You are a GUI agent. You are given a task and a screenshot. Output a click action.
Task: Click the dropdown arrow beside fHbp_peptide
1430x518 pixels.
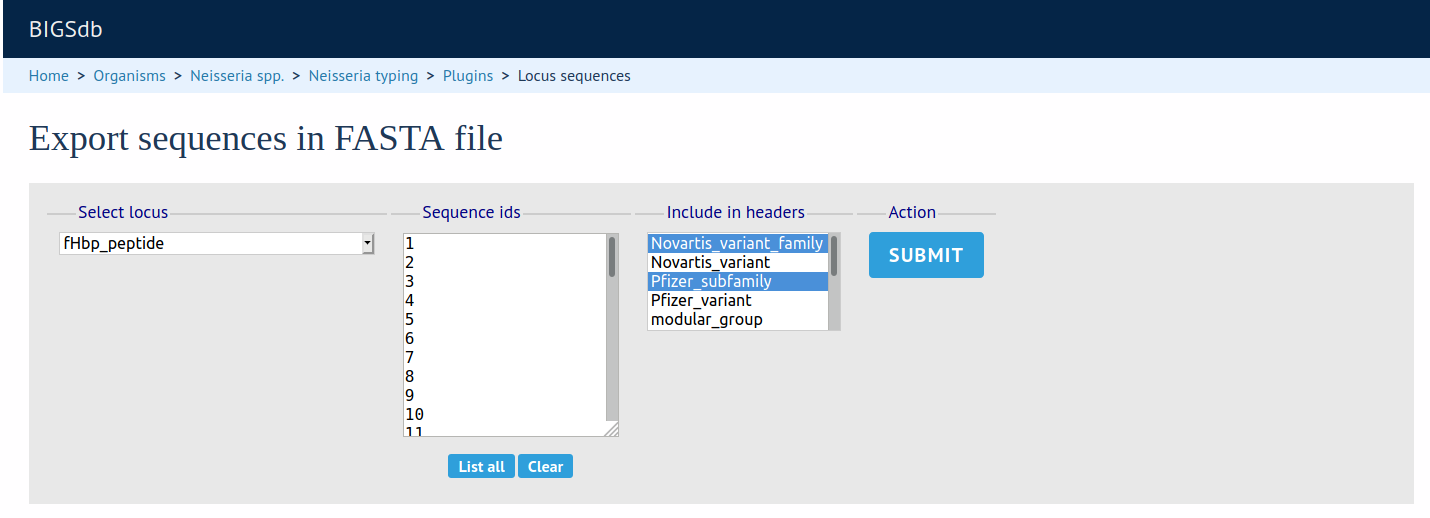coord(367,244)
